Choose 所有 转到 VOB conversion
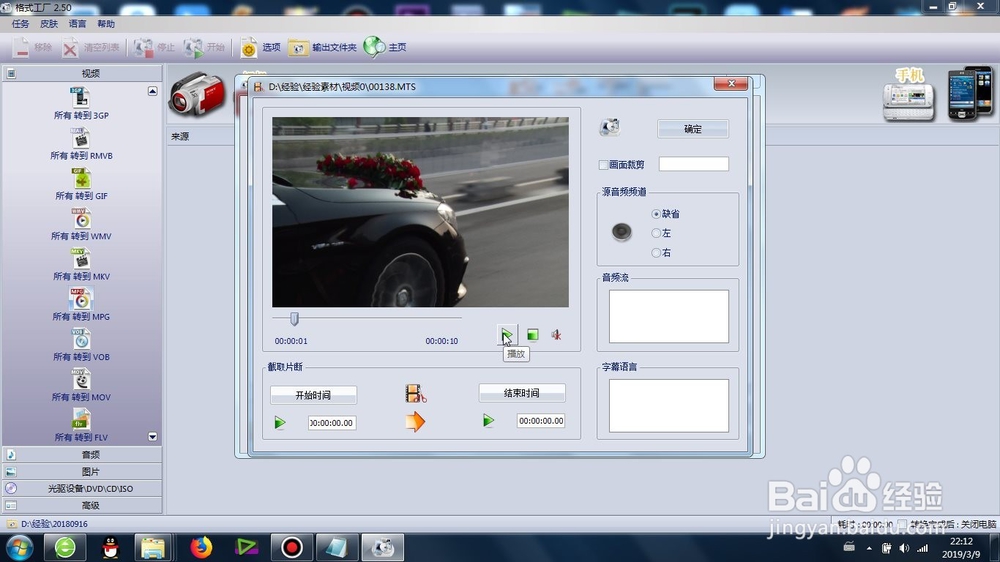 coord(81,345)
